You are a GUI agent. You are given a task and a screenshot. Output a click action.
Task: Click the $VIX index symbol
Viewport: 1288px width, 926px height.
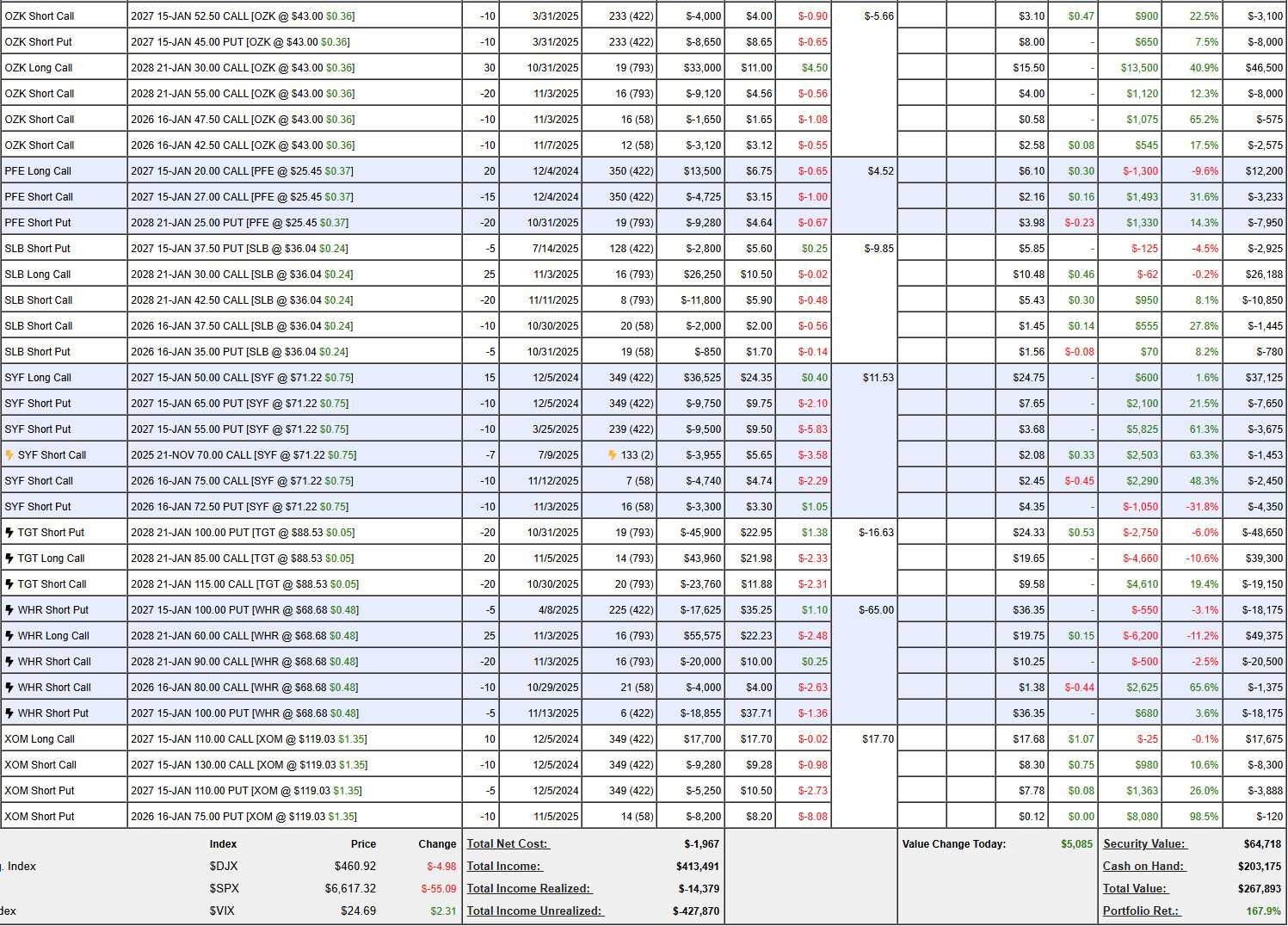point(224,911)
